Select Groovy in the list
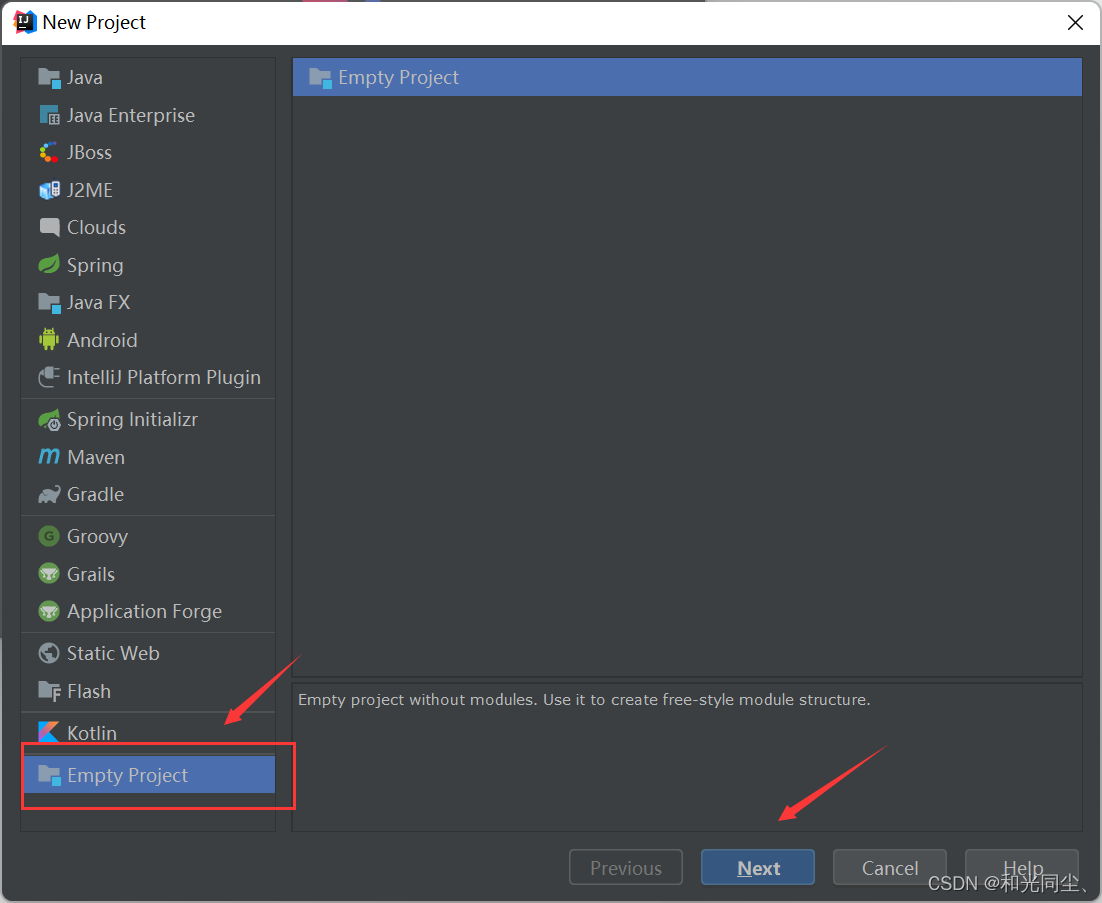 148,536
